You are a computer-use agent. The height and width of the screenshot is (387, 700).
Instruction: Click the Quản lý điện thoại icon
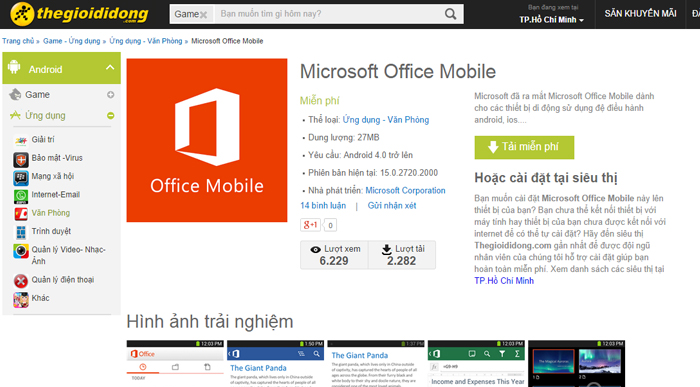[21, 281]
